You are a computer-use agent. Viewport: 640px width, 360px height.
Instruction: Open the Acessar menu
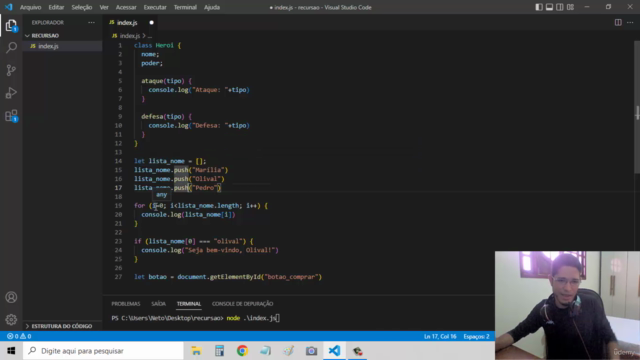point(126,7)
